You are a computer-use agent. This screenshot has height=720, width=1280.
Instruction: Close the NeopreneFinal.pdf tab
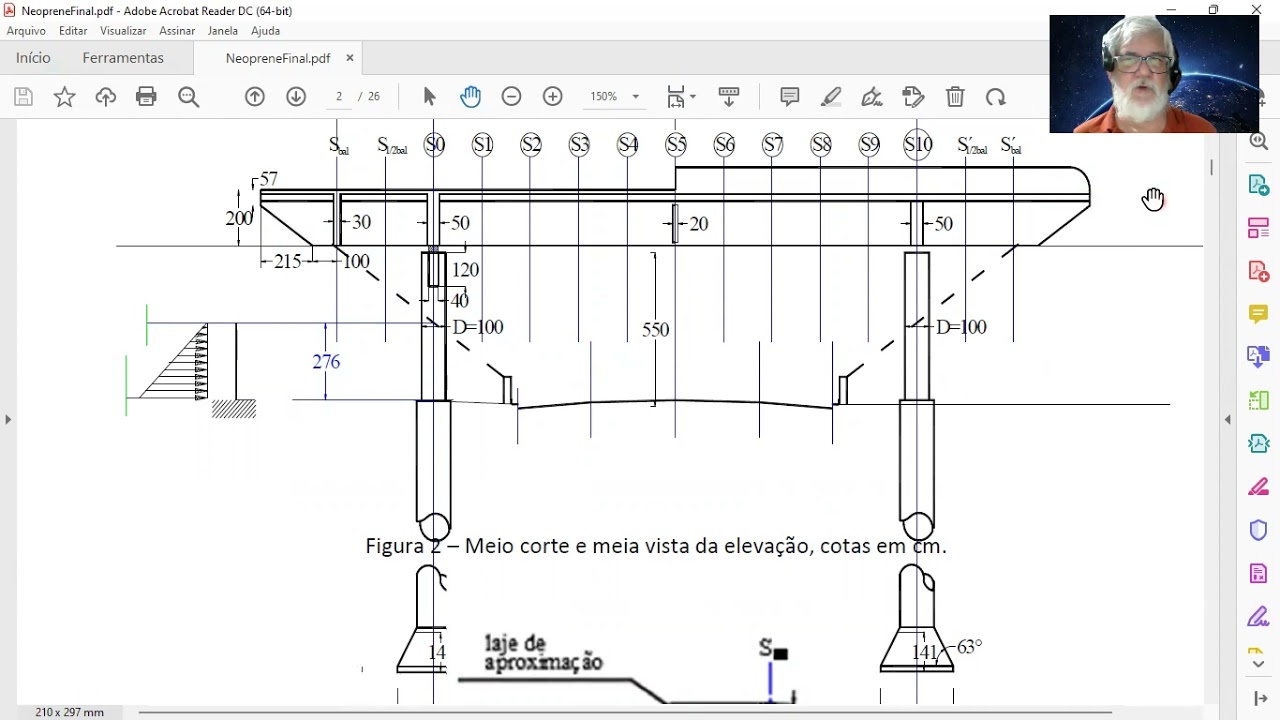[x=350, y=58]
